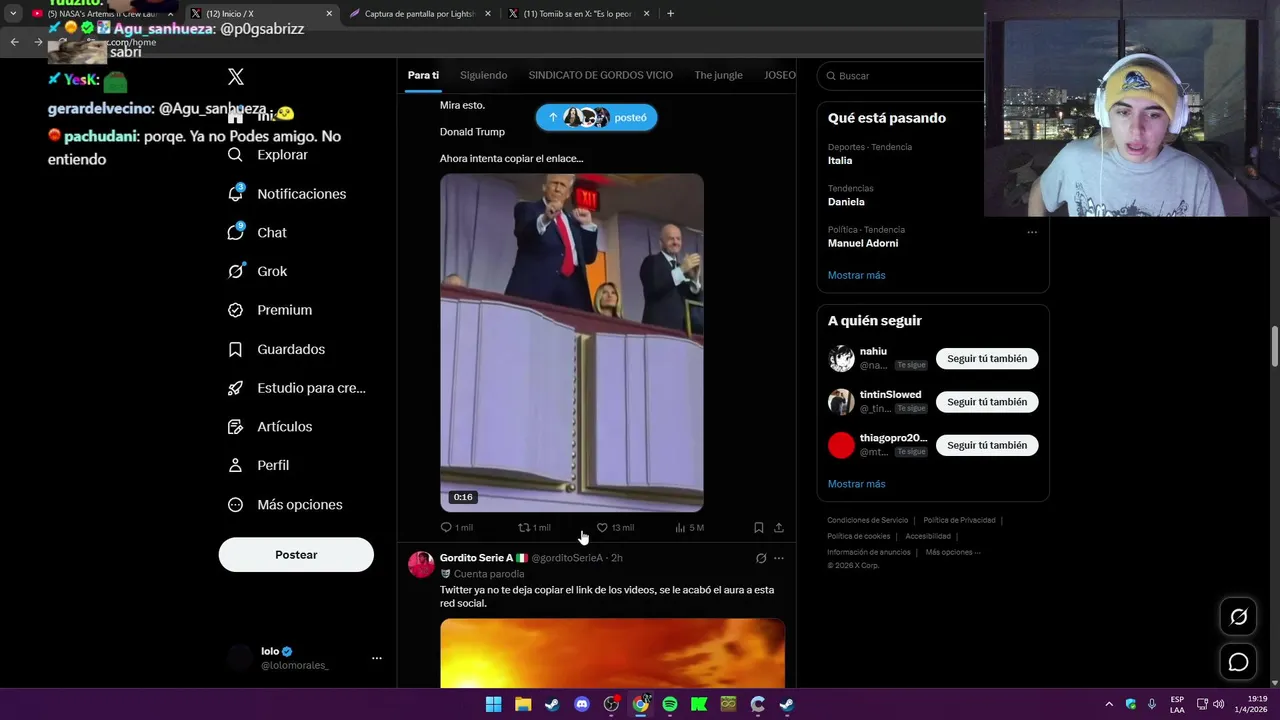1280x720 pixels.
Task: Click the Grok icon on Gordito Serie A post
Action: click(x=761, y=558)
